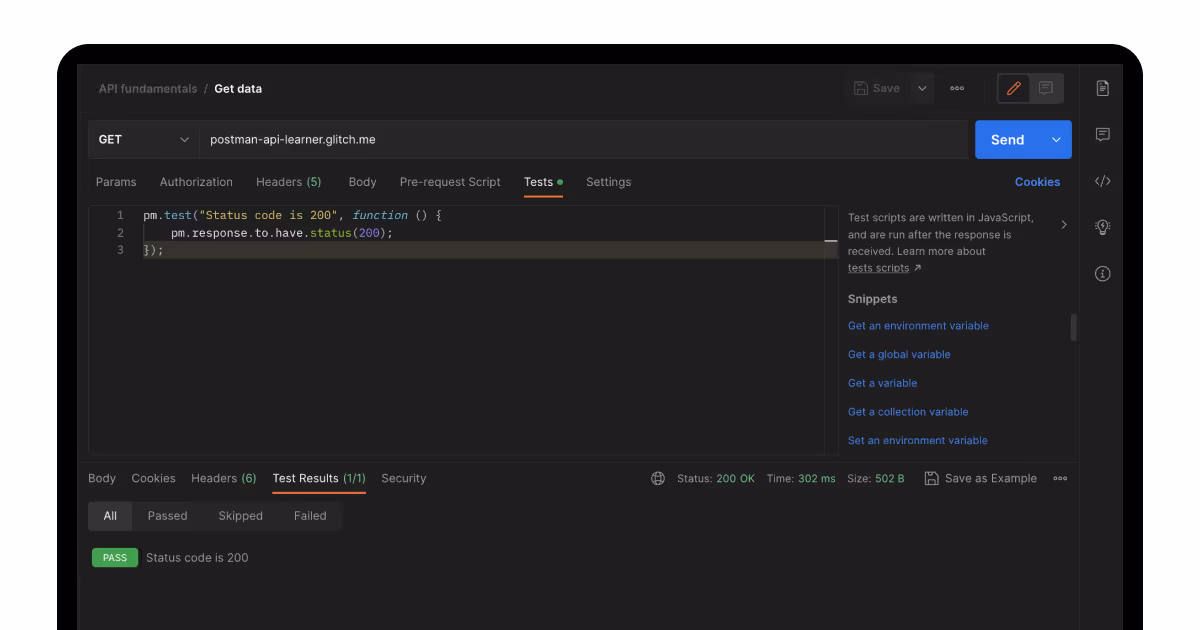
Task: Filter test results by All
Action: (x=110, y=516)
